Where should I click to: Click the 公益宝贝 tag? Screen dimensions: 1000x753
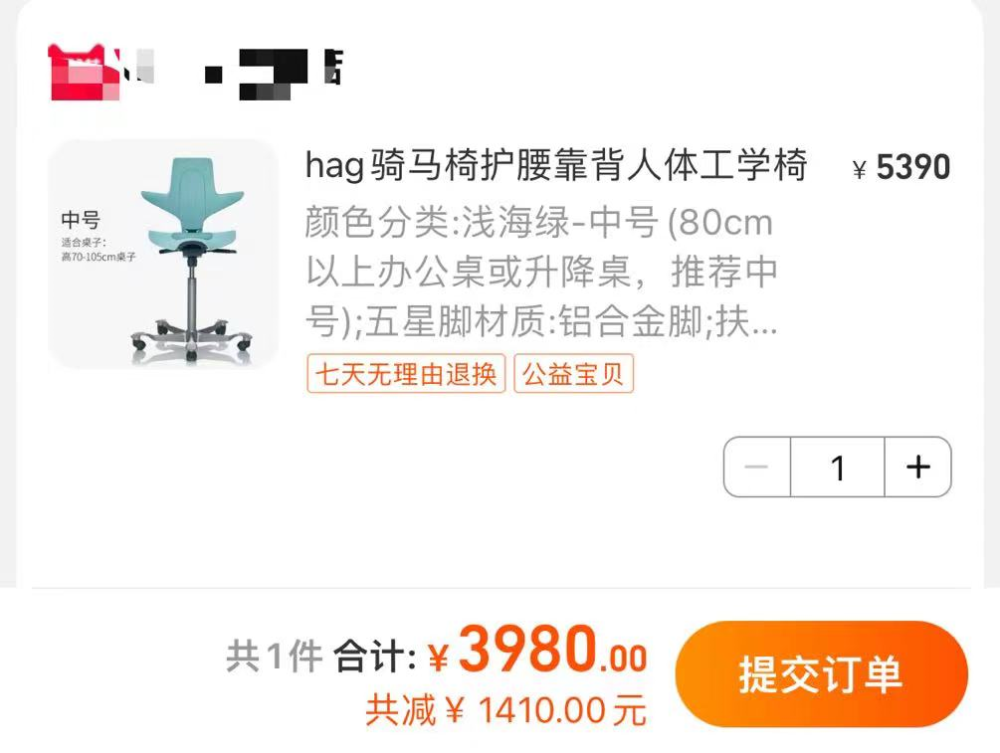point(573,374)
